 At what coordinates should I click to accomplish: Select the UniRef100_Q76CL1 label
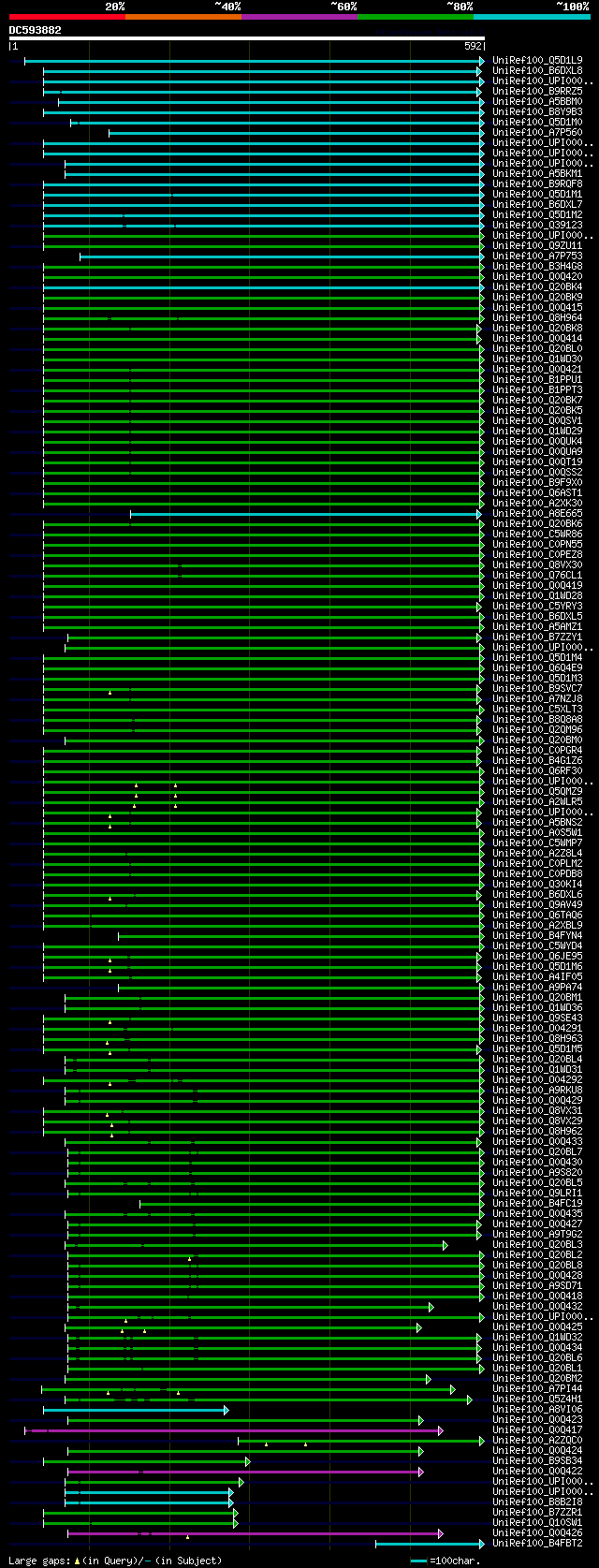coord(537,575)
